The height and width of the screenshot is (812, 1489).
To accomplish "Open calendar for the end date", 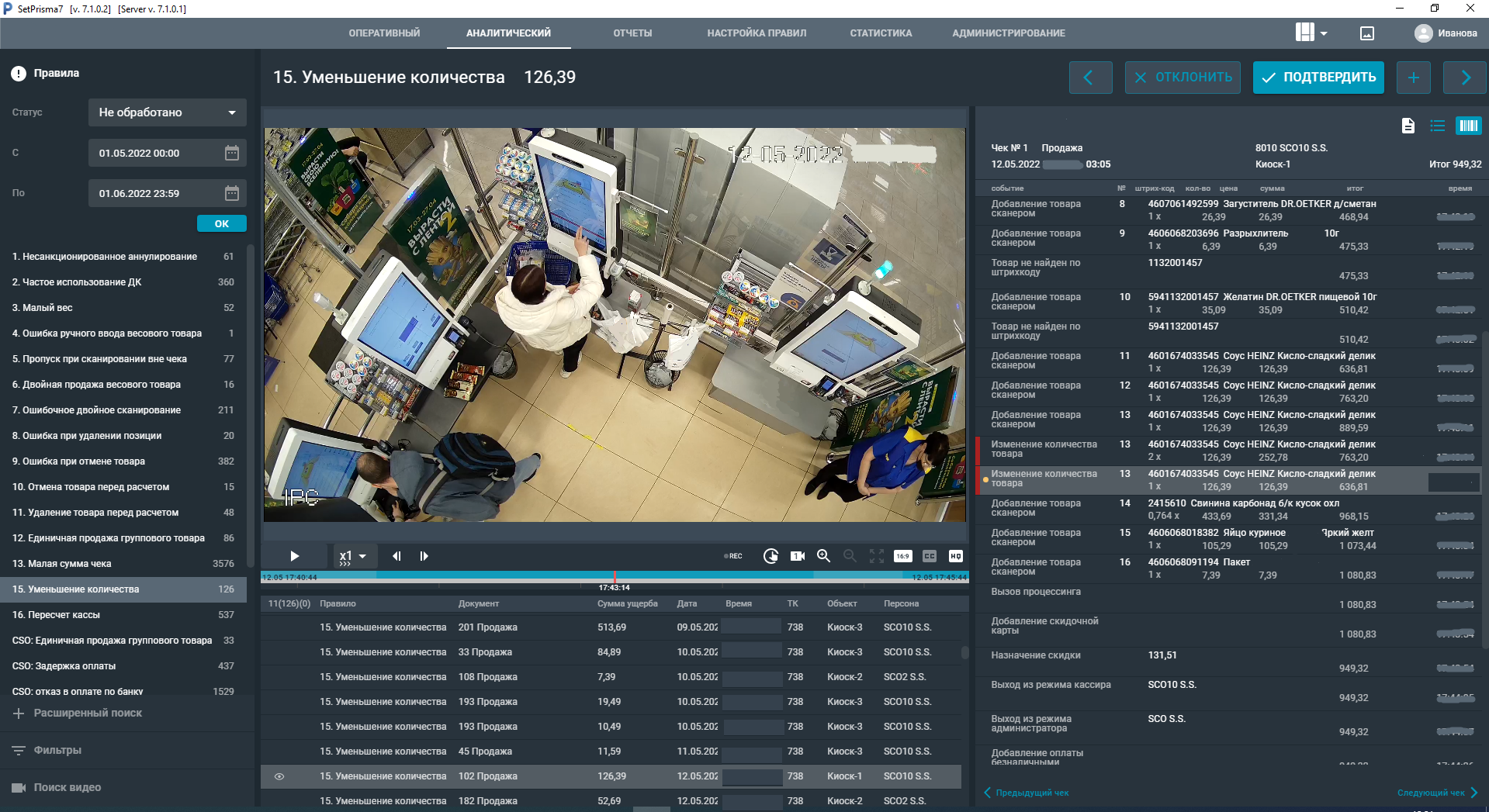I will tap(232, 193).
